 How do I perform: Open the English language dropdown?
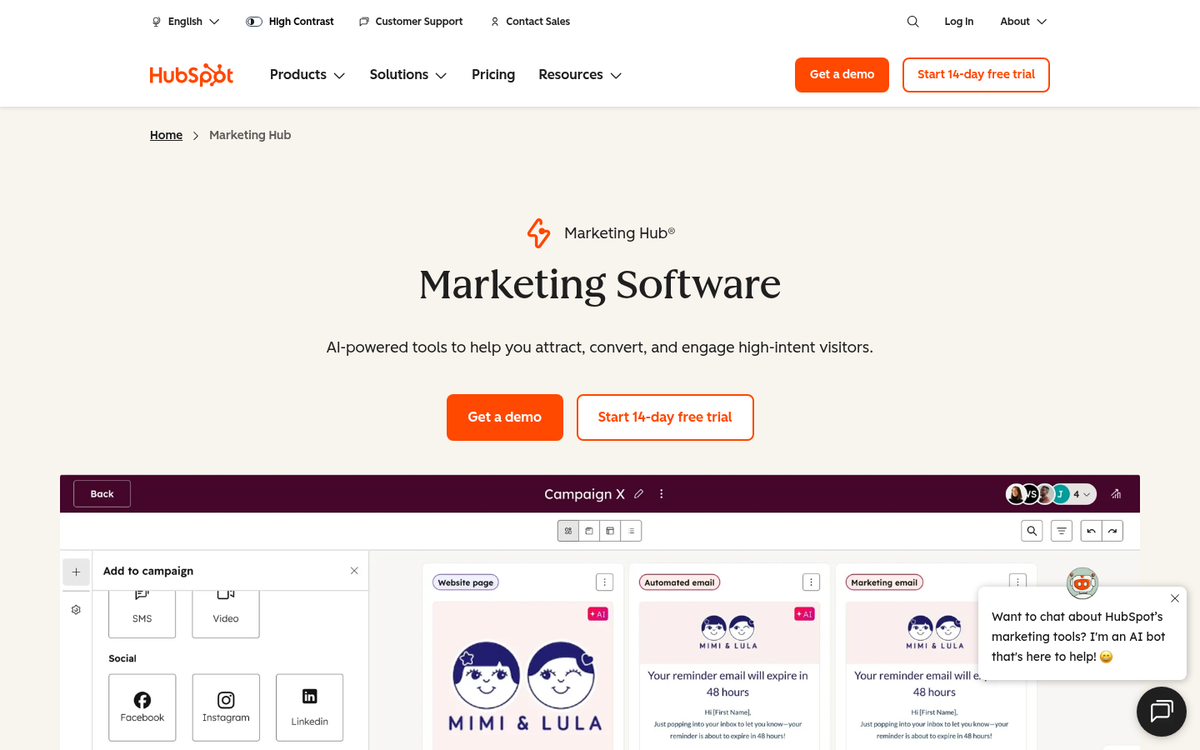[x=185, y=21]
